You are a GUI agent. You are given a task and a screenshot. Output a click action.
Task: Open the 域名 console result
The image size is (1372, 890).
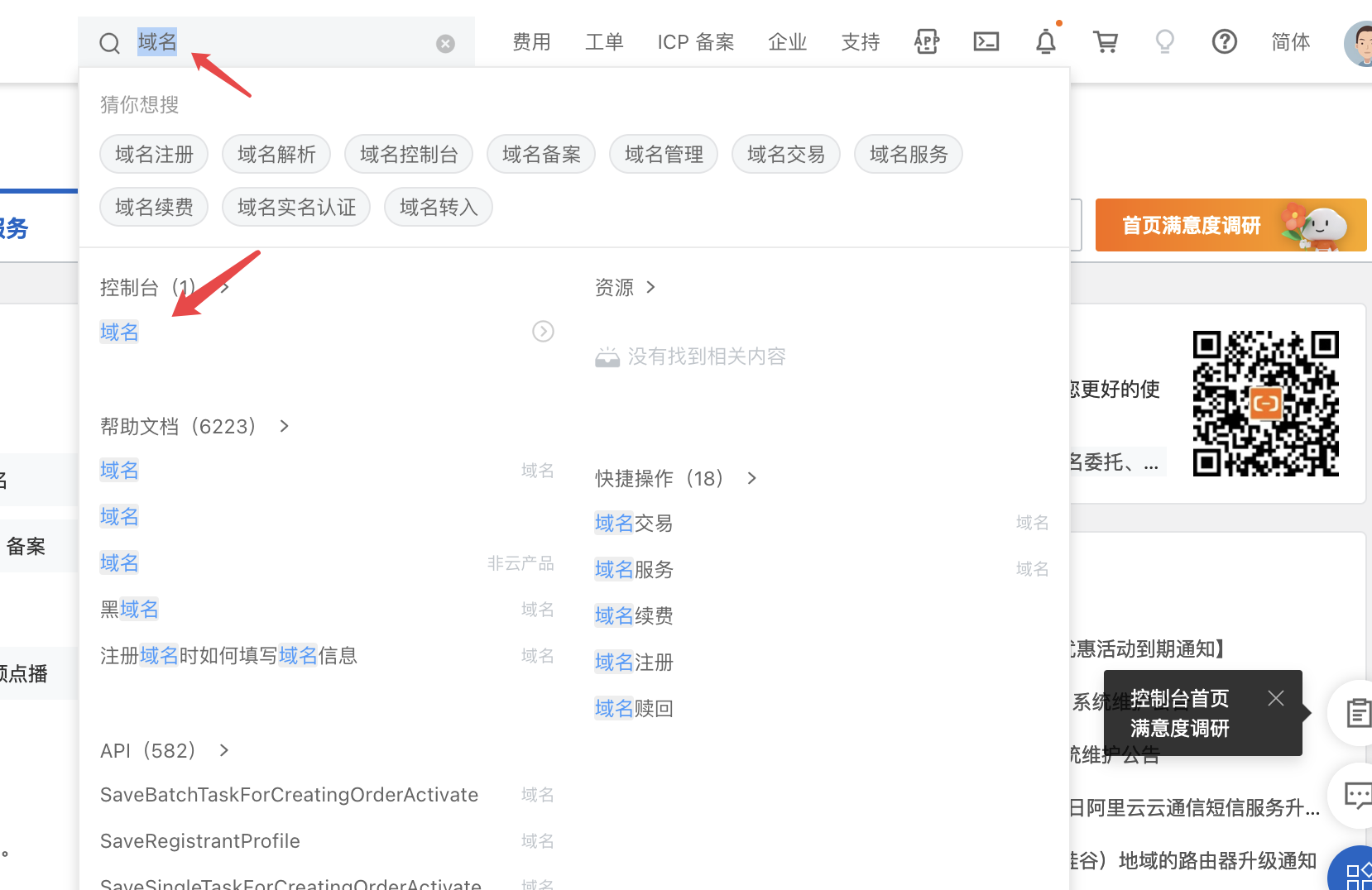pos(119,333)
